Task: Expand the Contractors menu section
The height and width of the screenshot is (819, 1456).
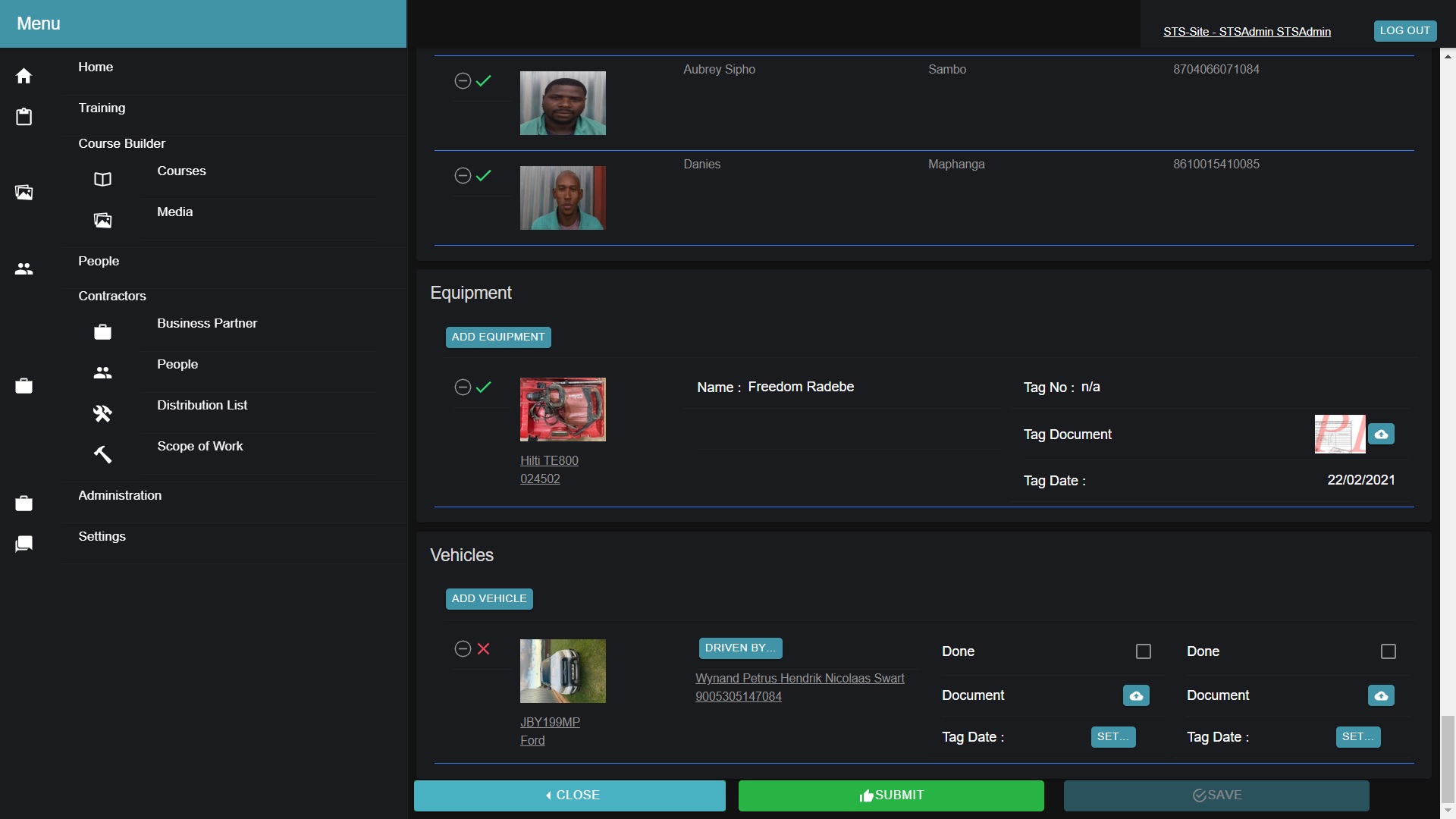Action: point(112,296)
